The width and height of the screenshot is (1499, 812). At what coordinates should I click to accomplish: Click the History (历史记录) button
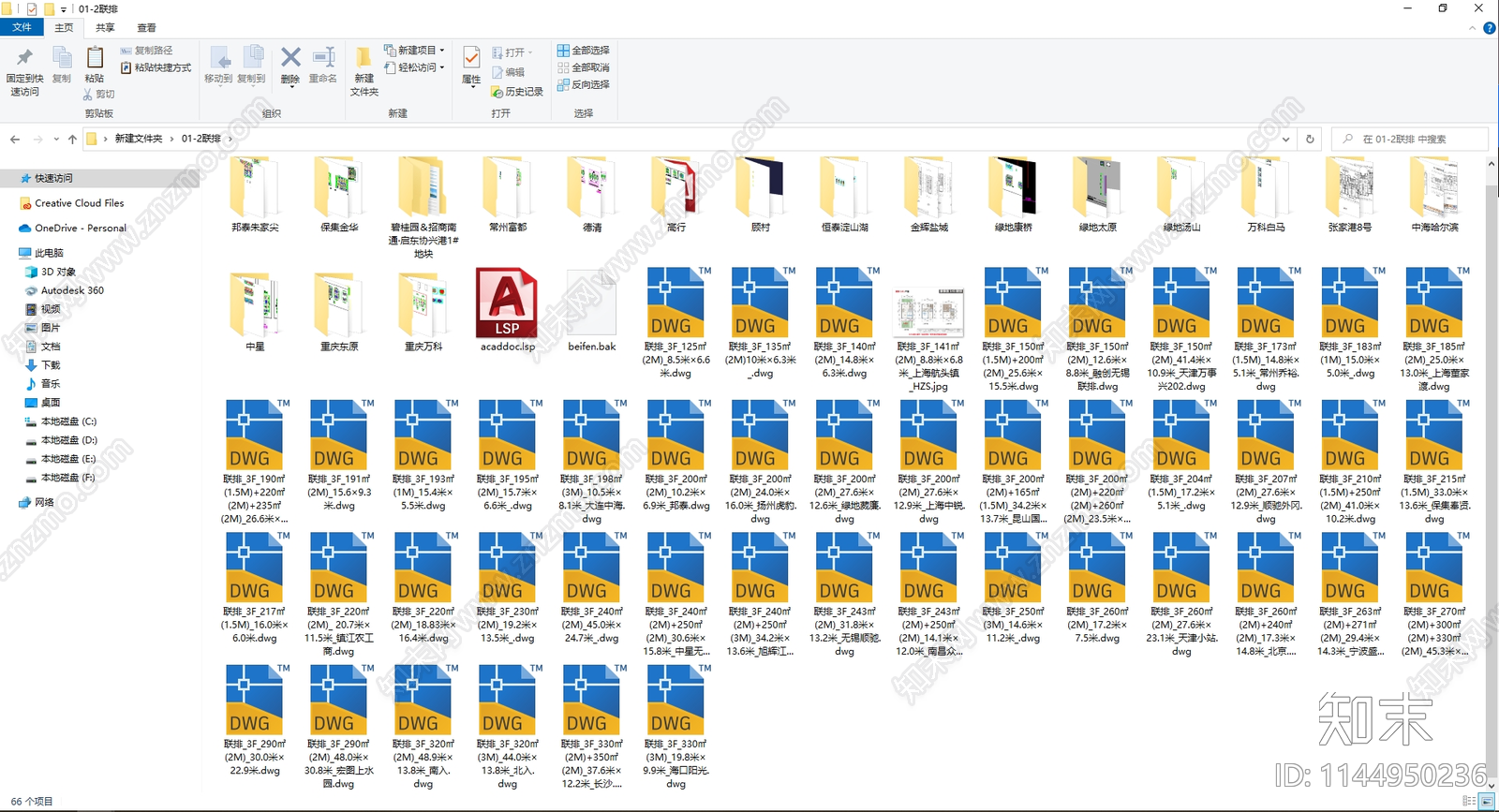[x=517, y=92]
